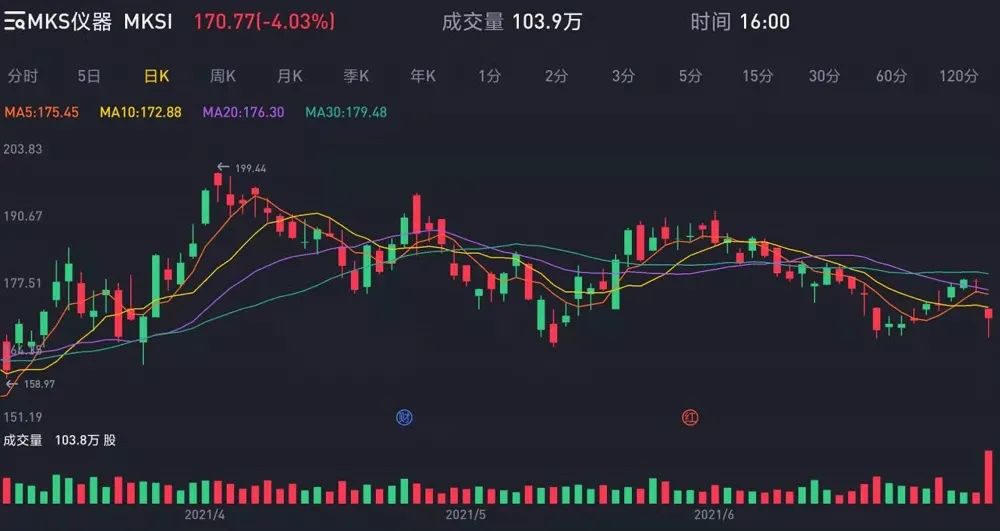The width and height of the screenshot is (1000, 531).
Task: Choose the 15分 interval tab
Action: [x=757, y=77]
